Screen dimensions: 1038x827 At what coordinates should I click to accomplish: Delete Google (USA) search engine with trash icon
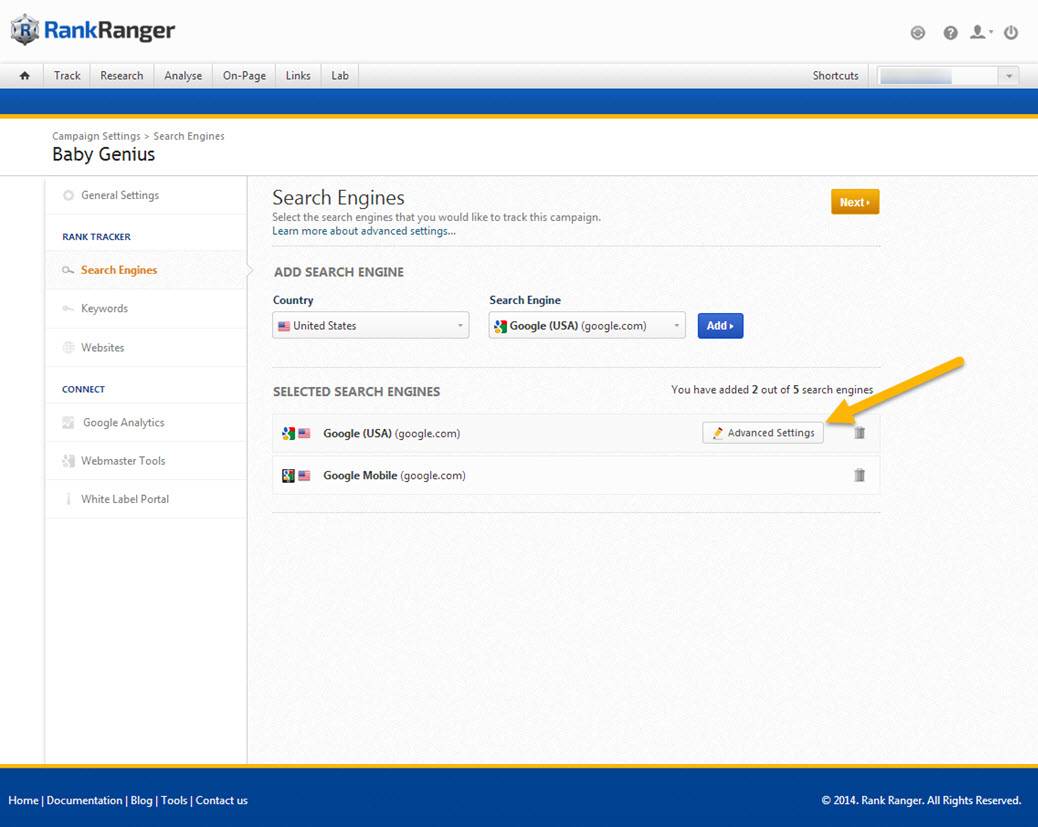(859, 433)
